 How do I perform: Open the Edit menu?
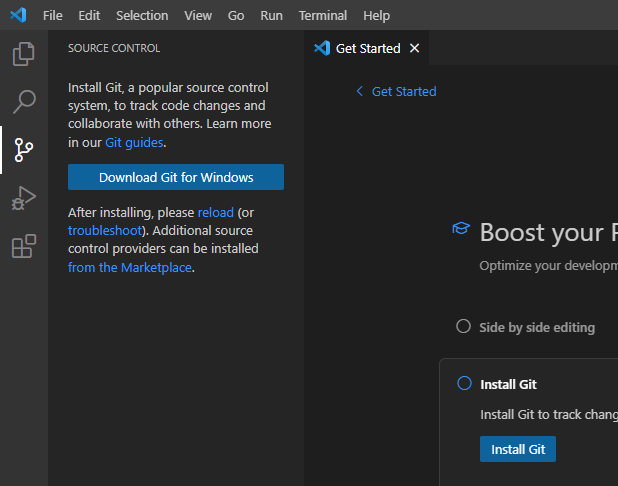(x=89, y=15)
